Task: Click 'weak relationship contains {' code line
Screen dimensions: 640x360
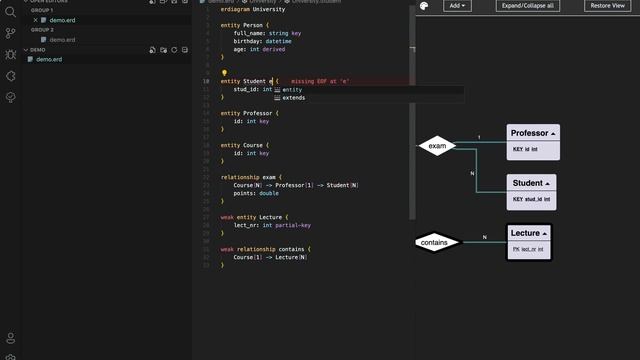Action: pyautogui.click(x=265, y=249)
